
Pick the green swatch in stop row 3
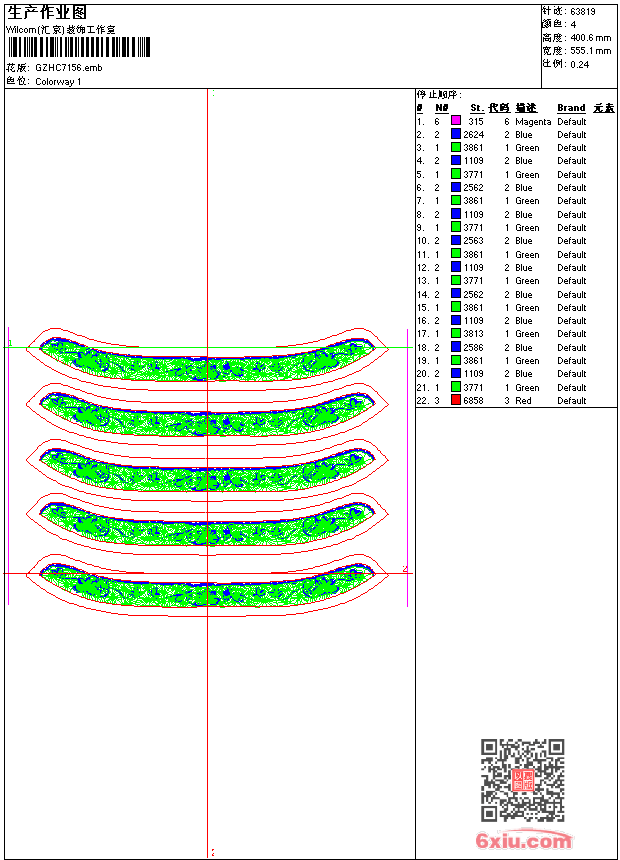456,147
